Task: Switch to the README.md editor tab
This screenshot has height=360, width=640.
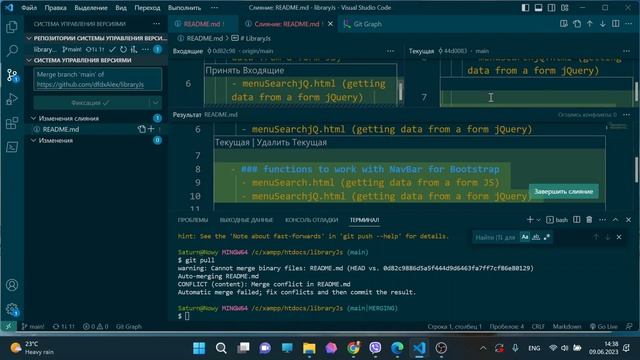Action: [202, 24]
